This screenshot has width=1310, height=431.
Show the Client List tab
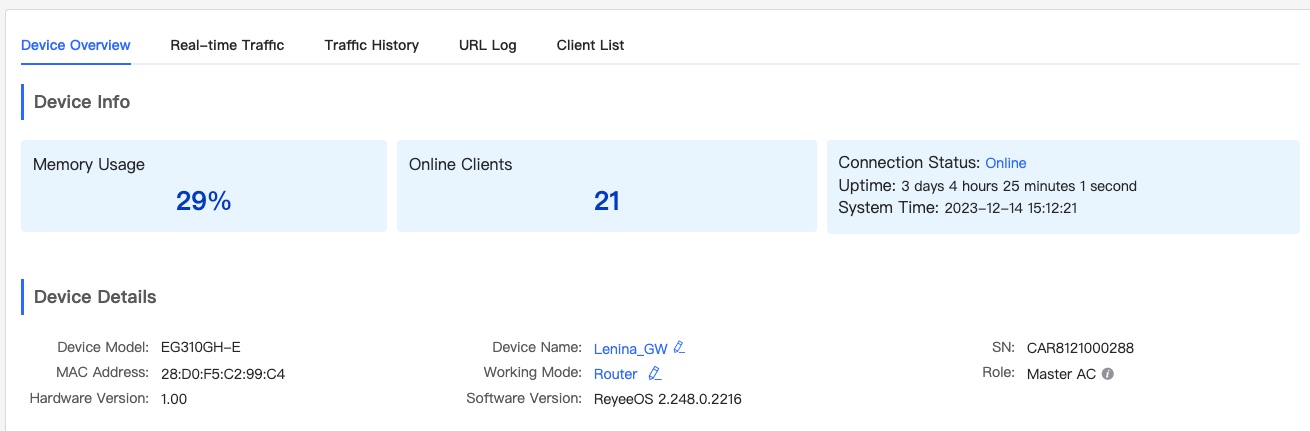pos(590,45)
